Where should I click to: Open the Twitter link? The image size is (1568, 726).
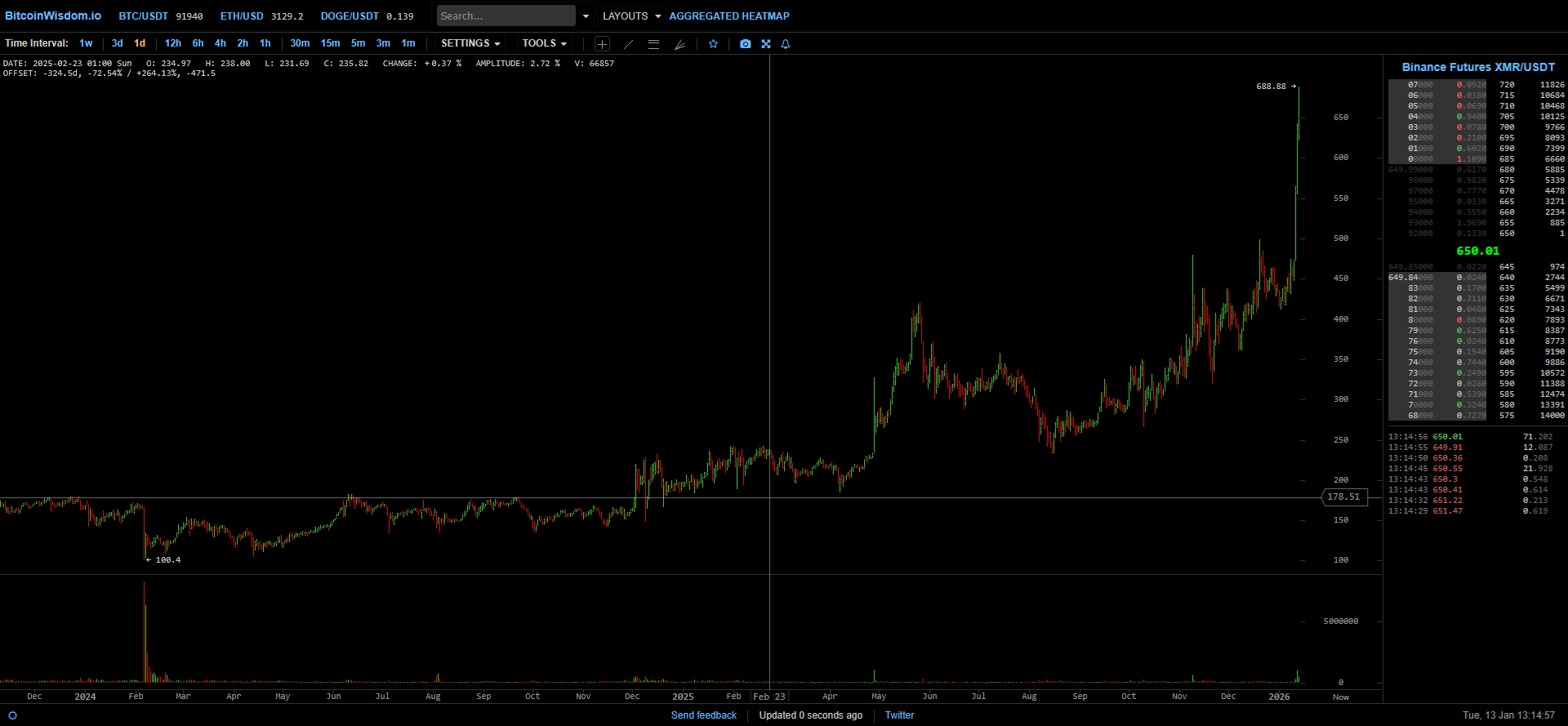pyautogui.click(x=899, y=715)
